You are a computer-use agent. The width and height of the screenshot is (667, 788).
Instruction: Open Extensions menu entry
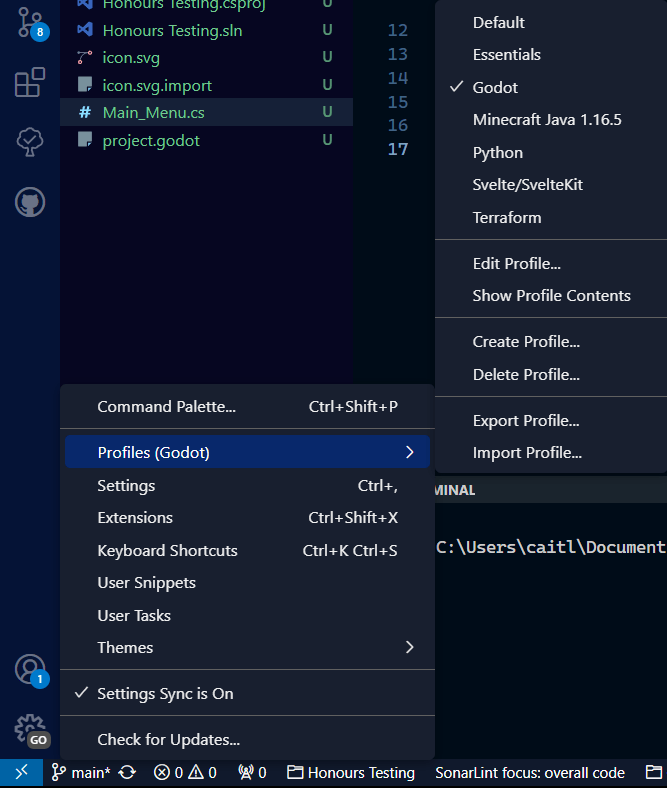coord(247,518)
